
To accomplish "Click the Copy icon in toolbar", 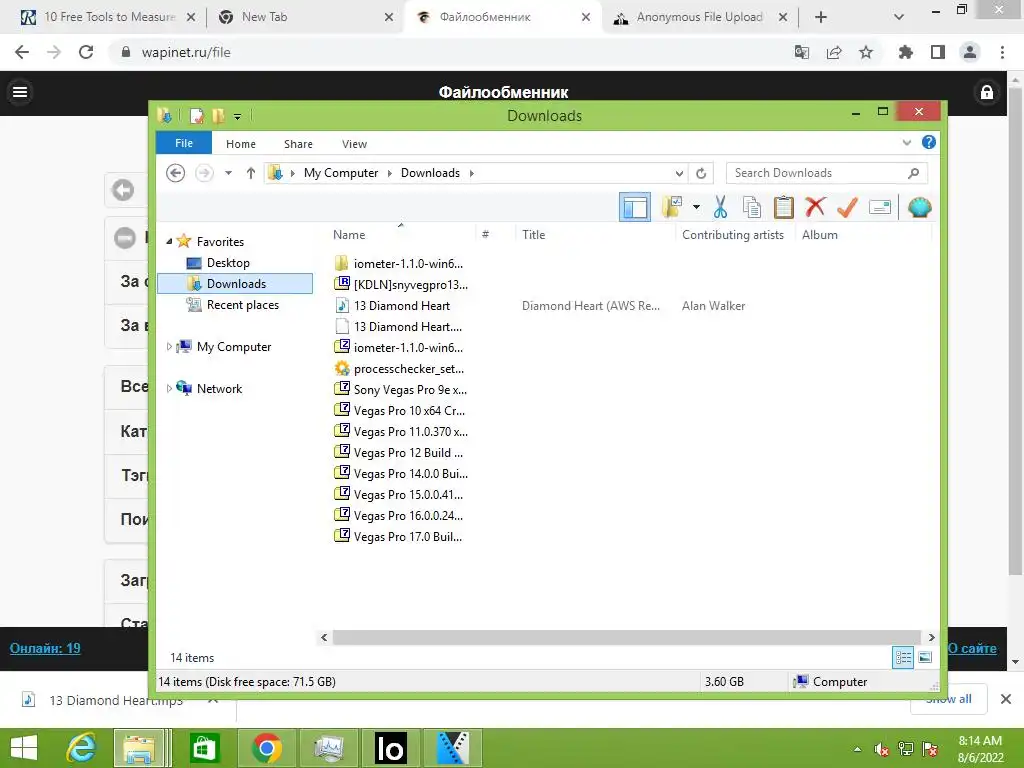I will click(x=752, y=208).
